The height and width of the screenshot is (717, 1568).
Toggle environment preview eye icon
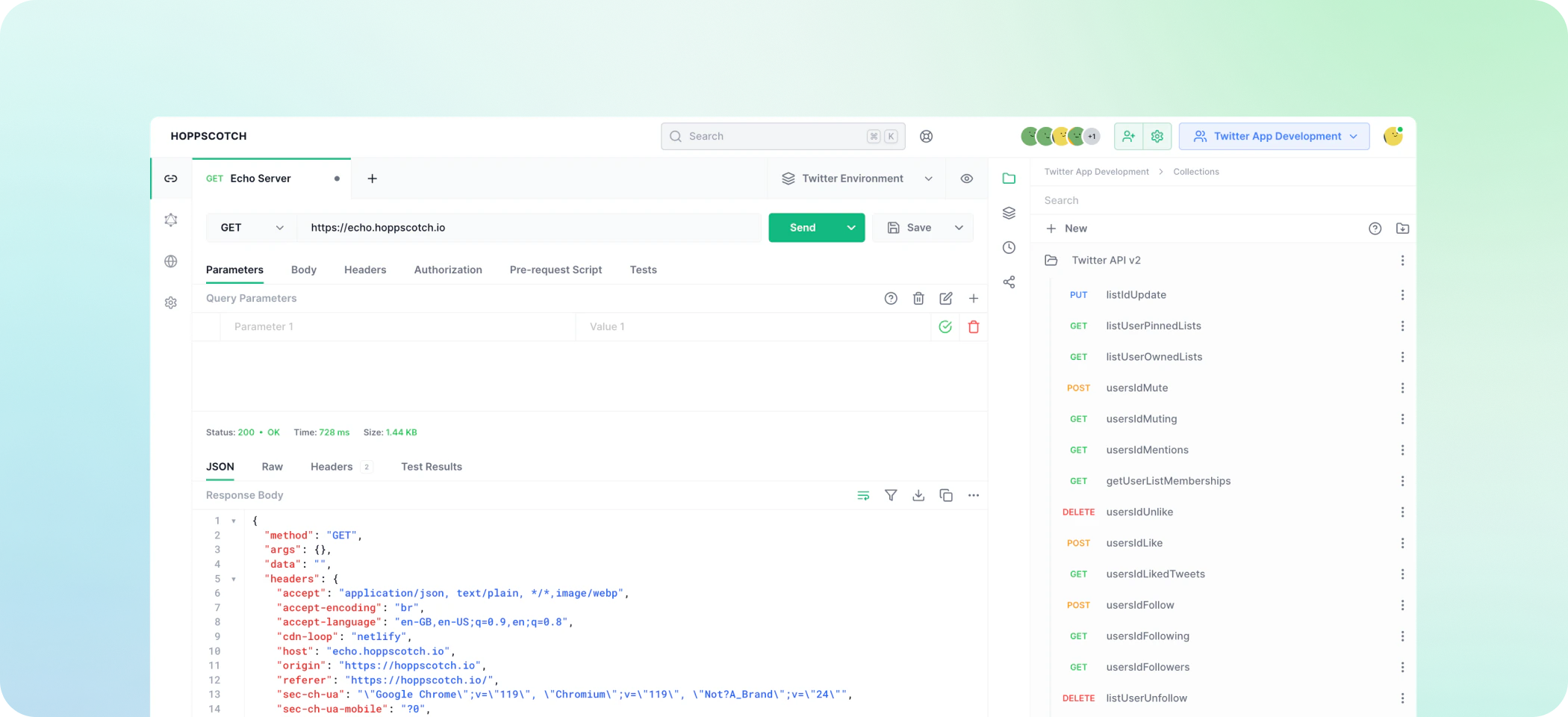pos(967,179)
